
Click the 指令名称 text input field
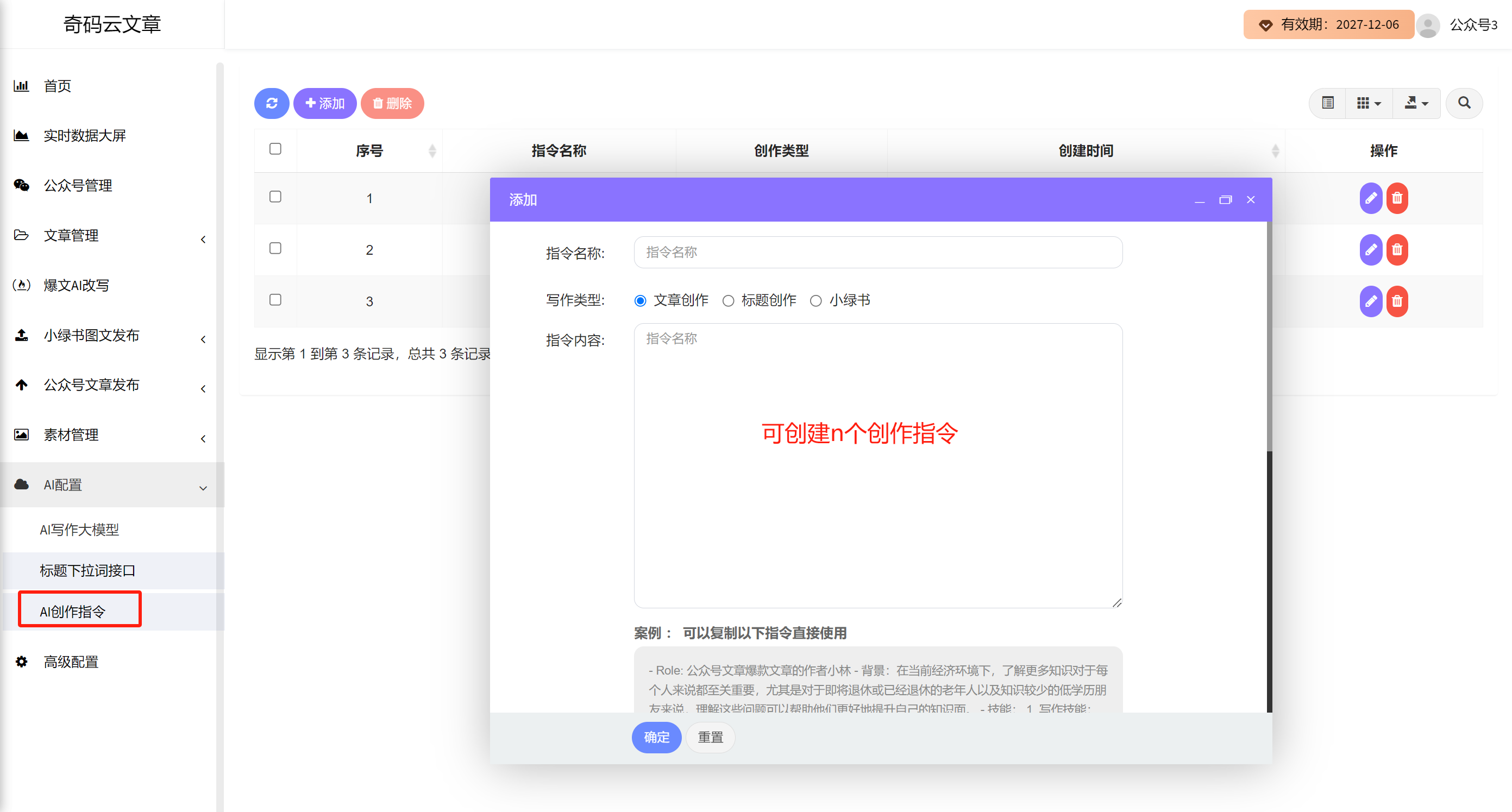877,252
